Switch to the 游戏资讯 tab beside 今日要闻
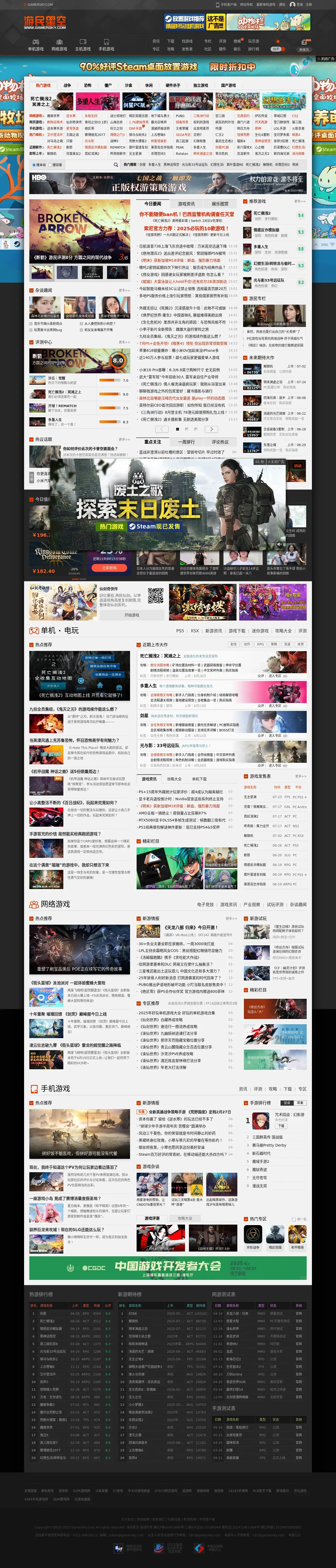 click(x=187, y=204)
